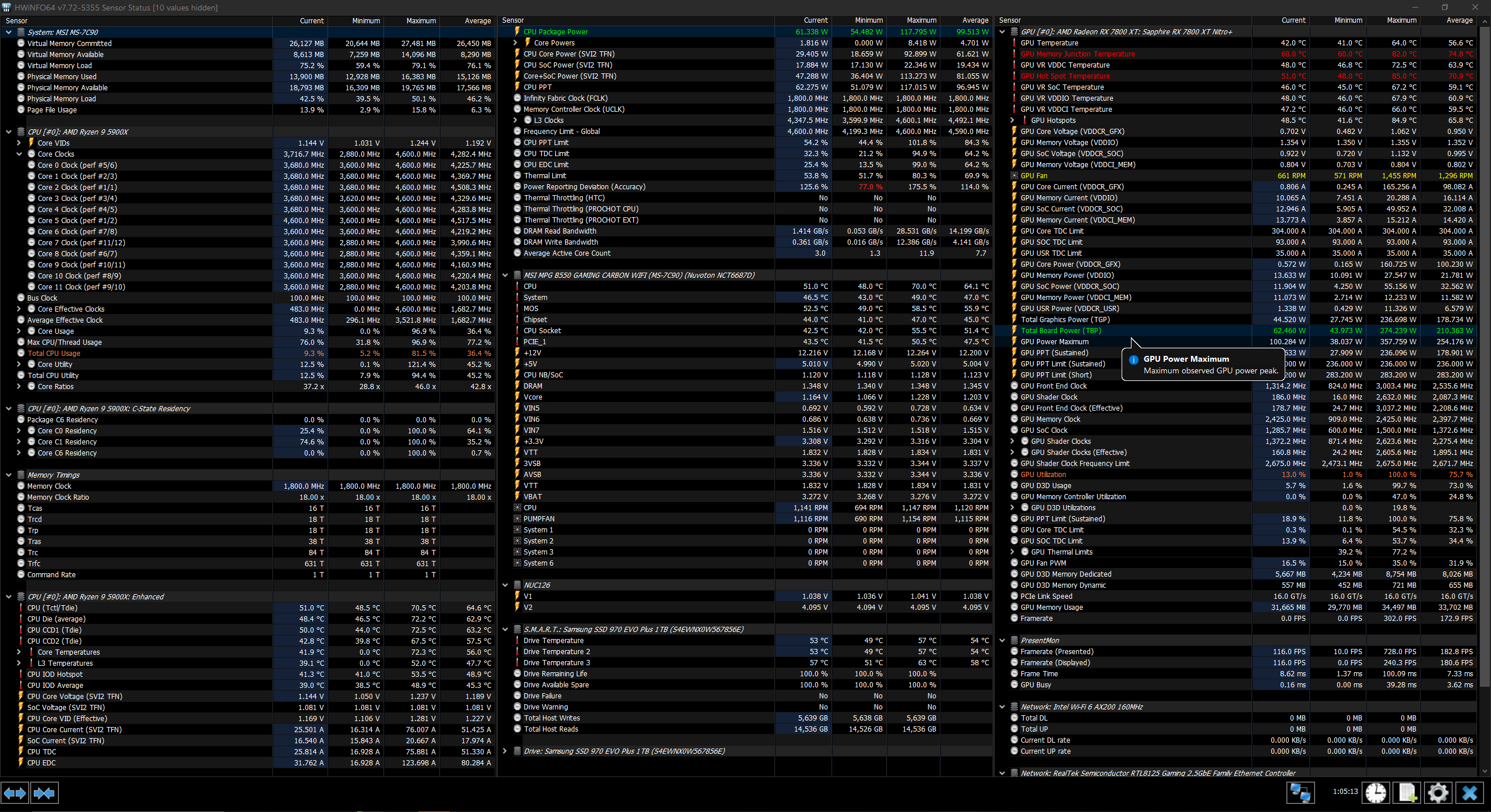The width and height of the screenshot is (1491, 812).
Task: Open remote network monitors icon
Action: click(1300, 793)
